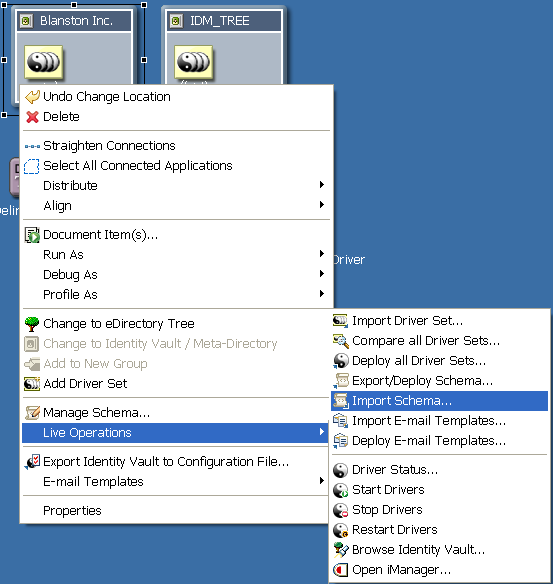The height and width of the screenshot is (584, 553).
Task: Click the Compare all Driver Sets magnifier icon
Action: (340, 341)
